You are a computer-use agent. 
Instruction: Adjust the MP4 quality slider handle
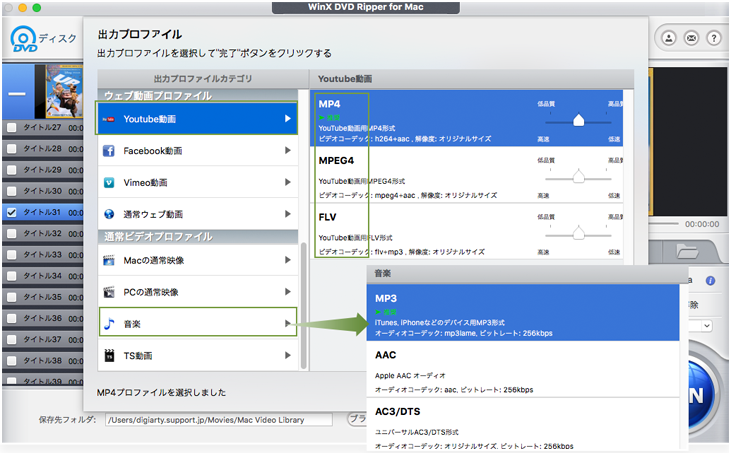(x=578, y=120)
